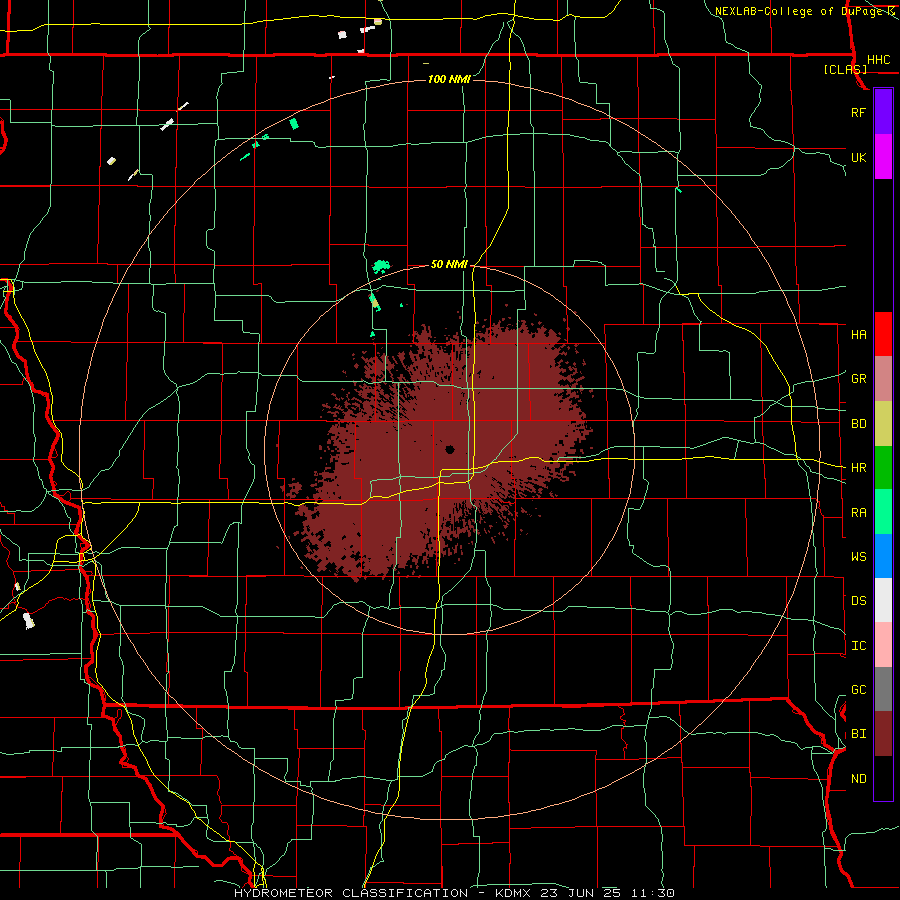Click the BD yellow legend swatch
The width and height of the screenshot is (900, 900).
coord(883,423)
